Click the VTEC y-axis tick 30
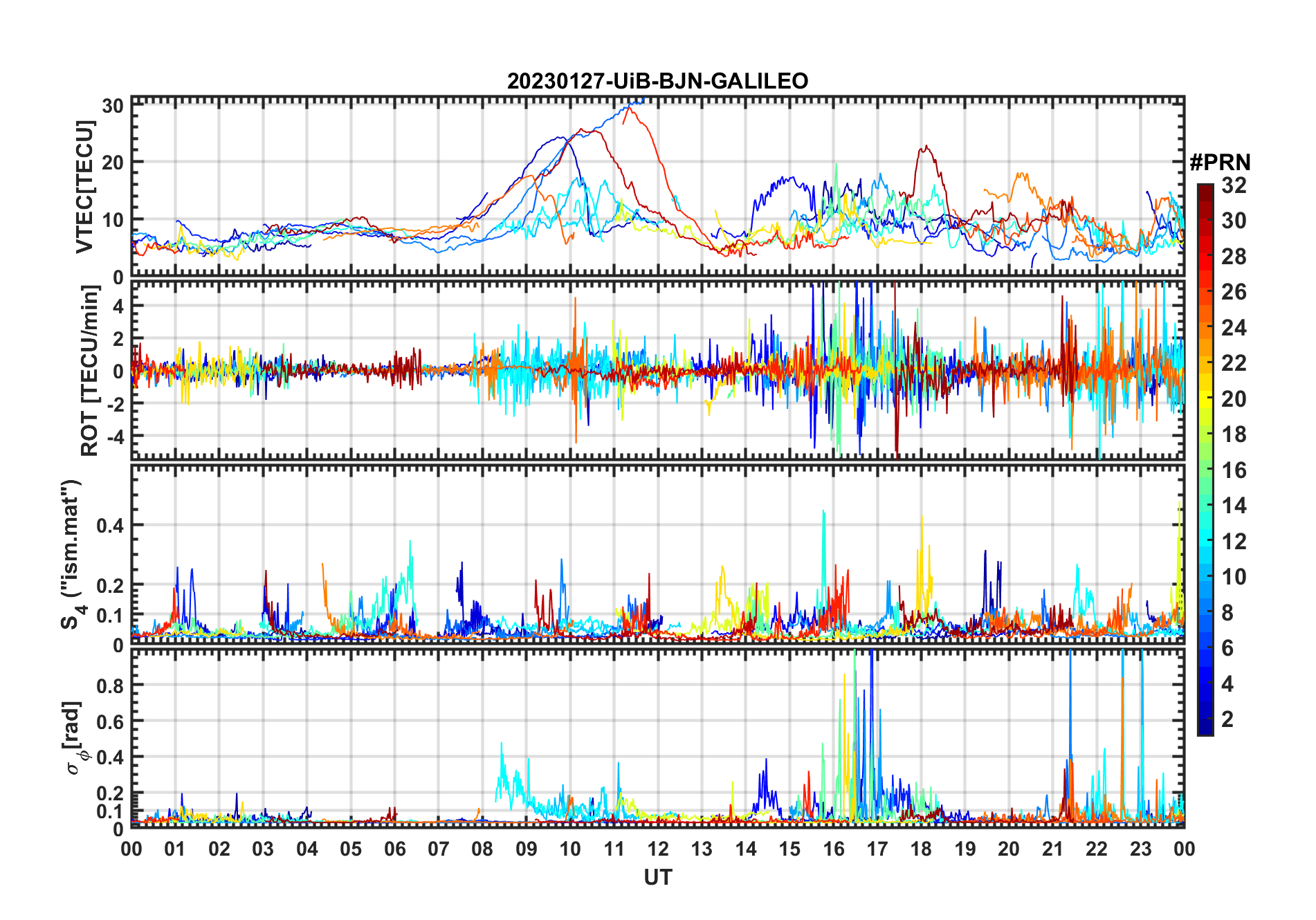The image size is (1316, 920). pos(113,106)
